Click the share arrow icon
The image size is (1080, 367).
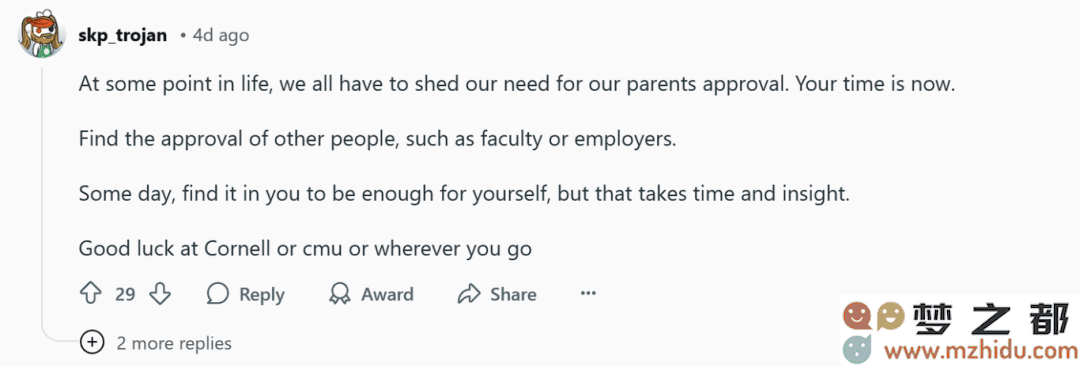click(468, 295)
